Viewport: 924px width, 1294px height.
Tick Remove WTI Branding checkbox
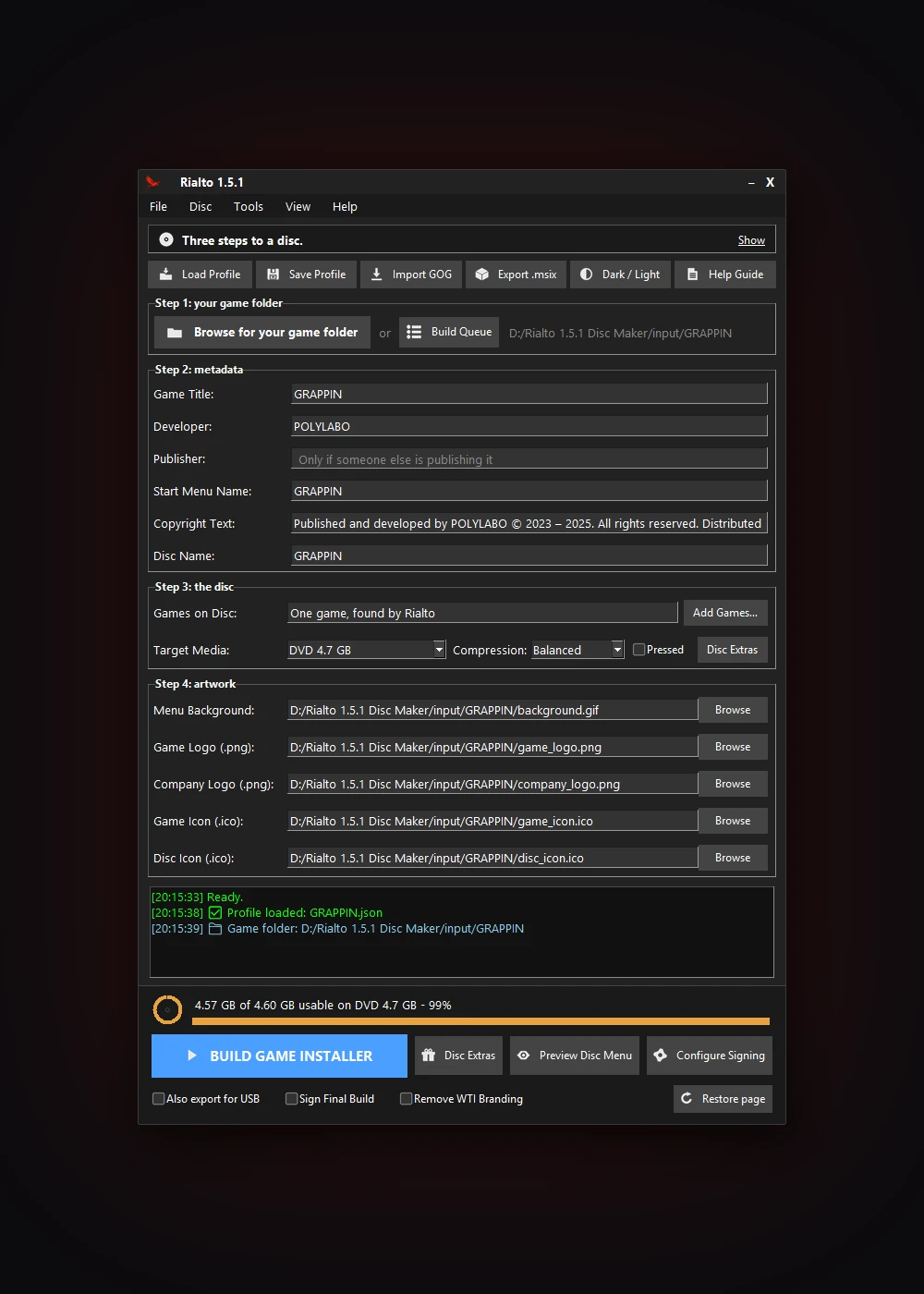point(406,1099)
